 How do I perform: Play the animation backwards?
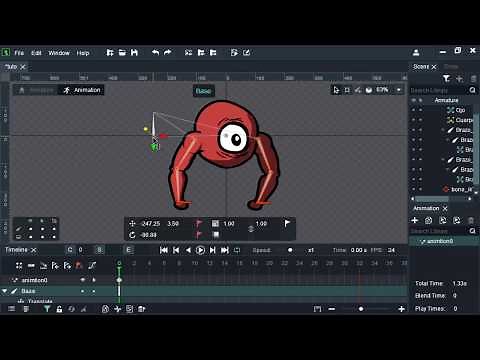click(x=188, y=250)
